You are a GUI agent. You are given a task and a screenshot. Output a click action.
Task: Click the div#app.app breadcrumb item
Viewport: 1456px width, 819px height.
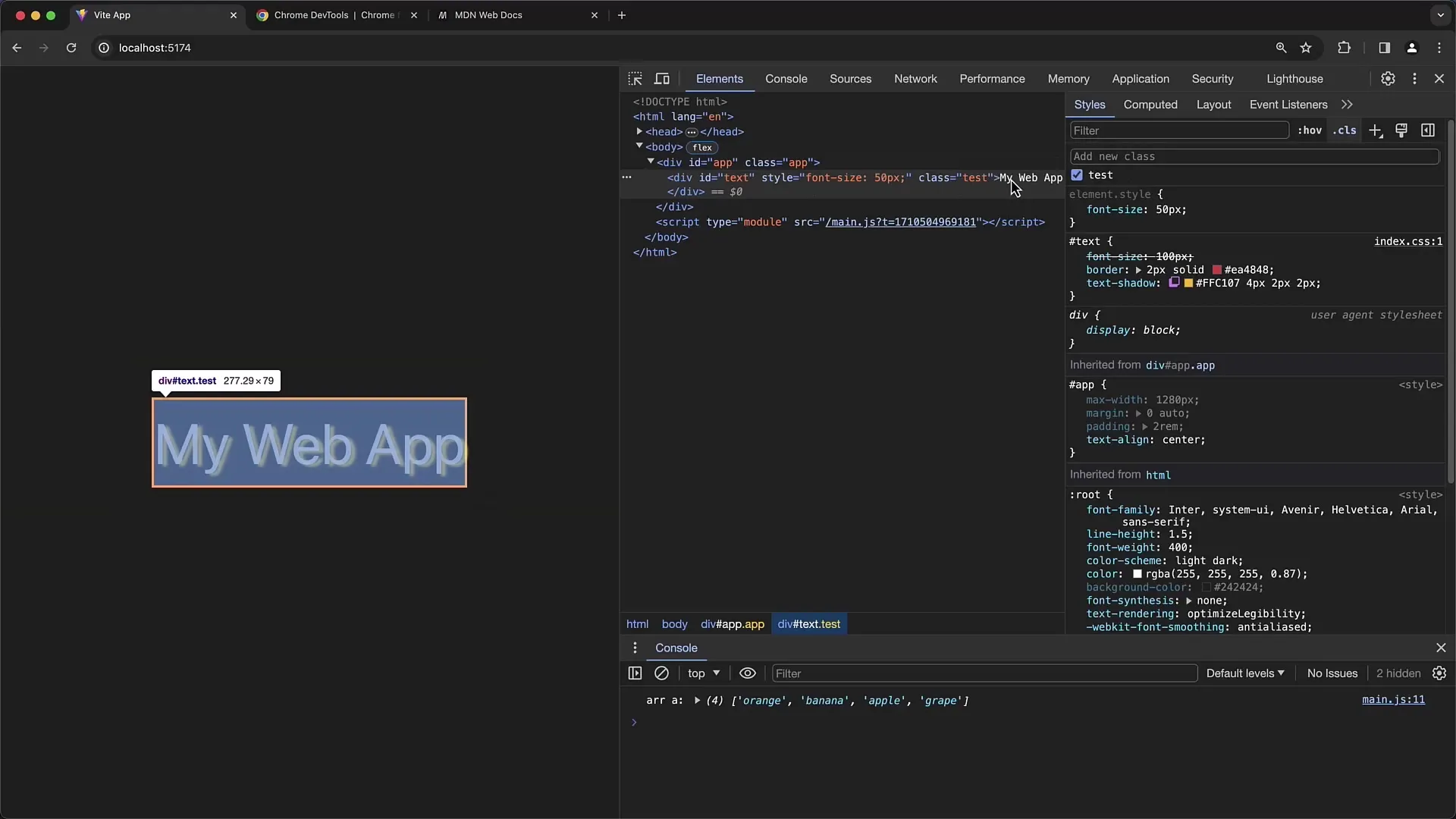[x=732, y=624]
